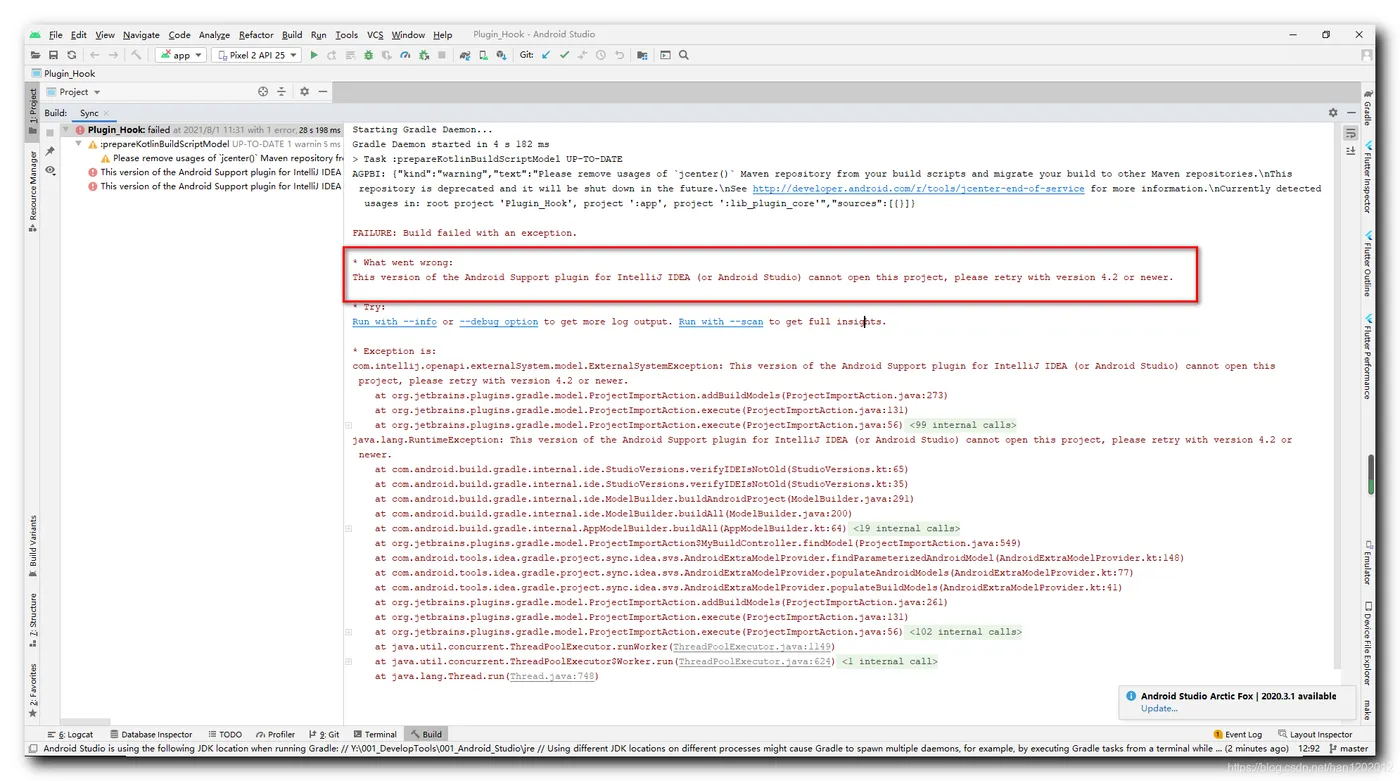1400x781 pixels.
Task: Run app with the green play icon
Action: click(x=314, y=55)
